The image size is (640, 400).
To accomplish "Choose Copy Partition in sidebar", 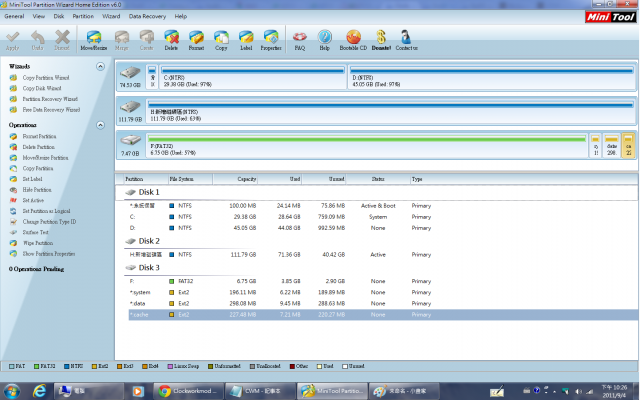I will 38,168.
